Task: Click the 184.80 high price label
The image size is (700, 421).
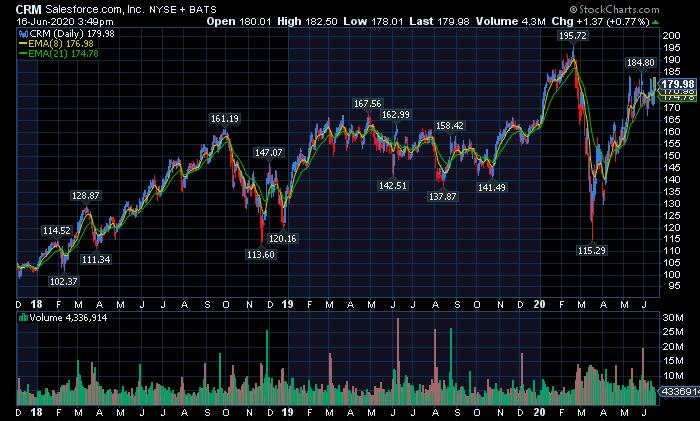Action: tap(641, 63)
